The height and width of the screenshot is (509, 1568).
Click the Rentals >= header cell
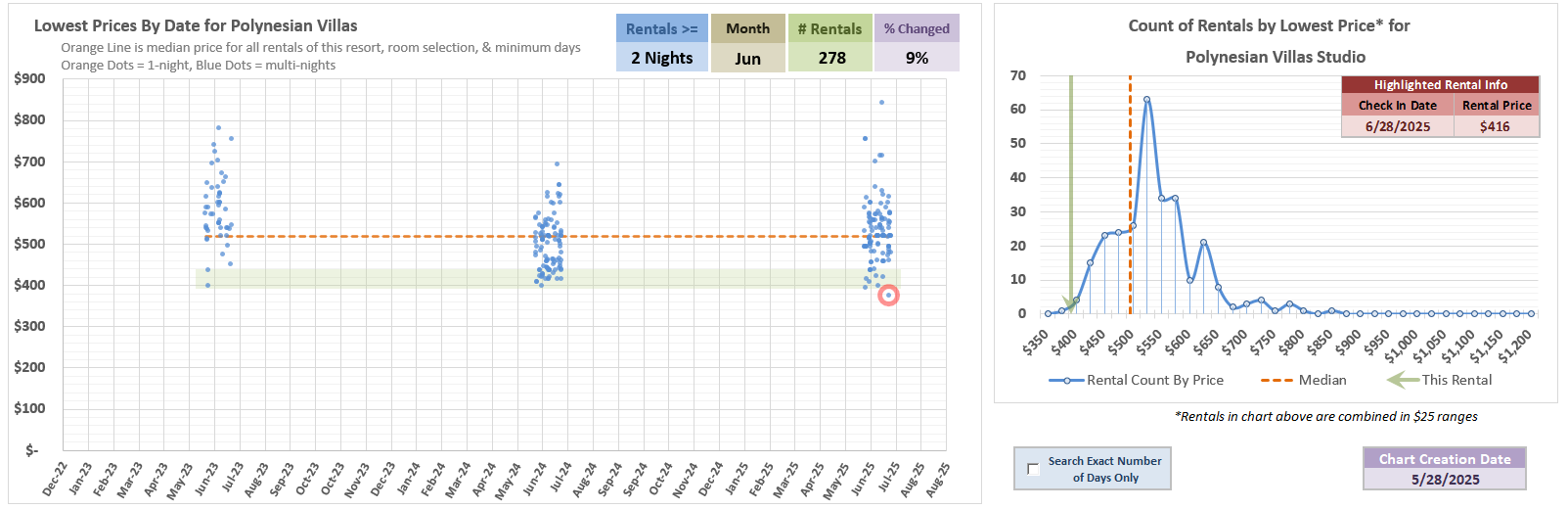click(662, 28)
